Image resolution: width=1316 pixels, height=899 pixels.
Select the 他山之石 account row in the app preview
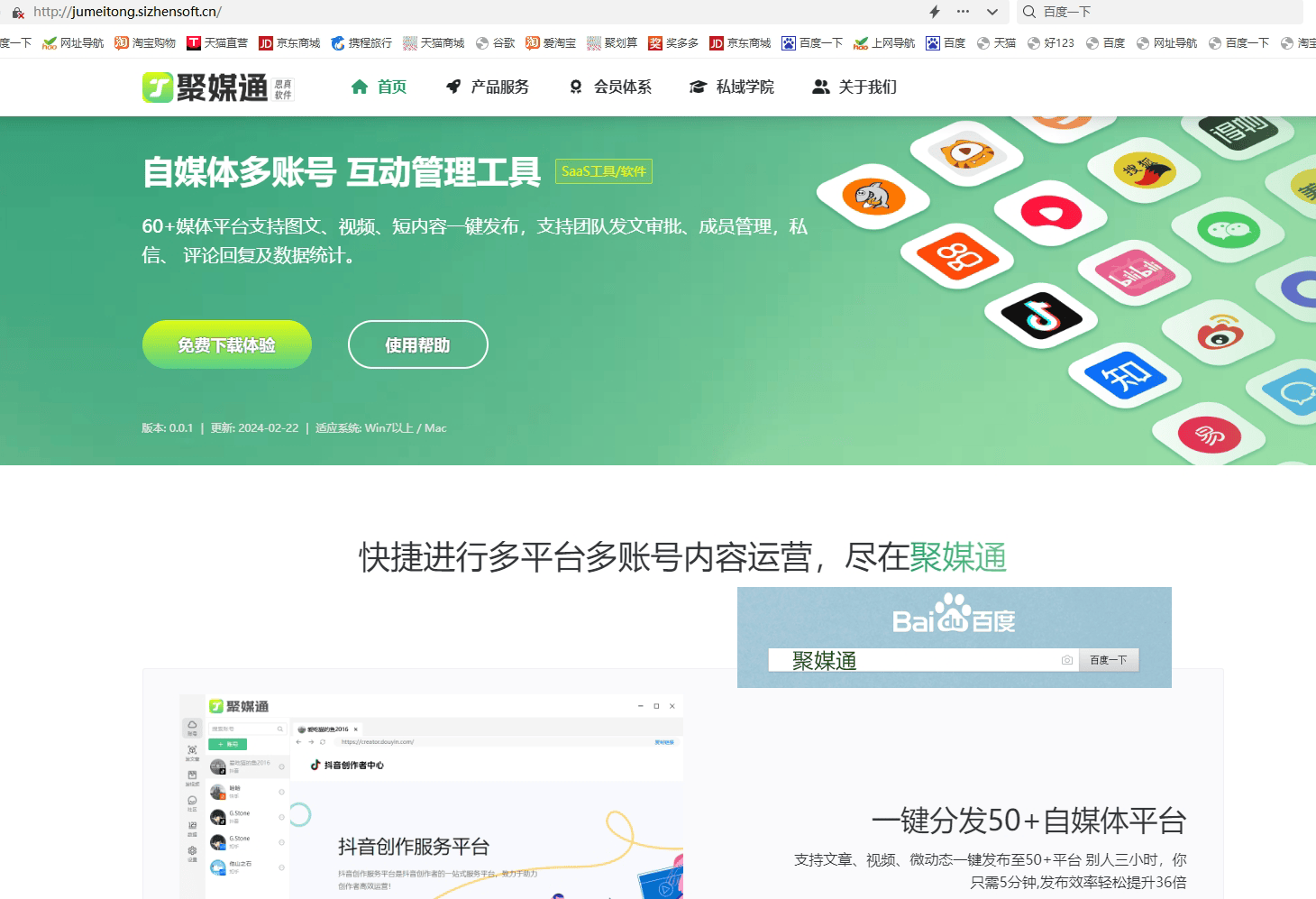coord(247,867)
